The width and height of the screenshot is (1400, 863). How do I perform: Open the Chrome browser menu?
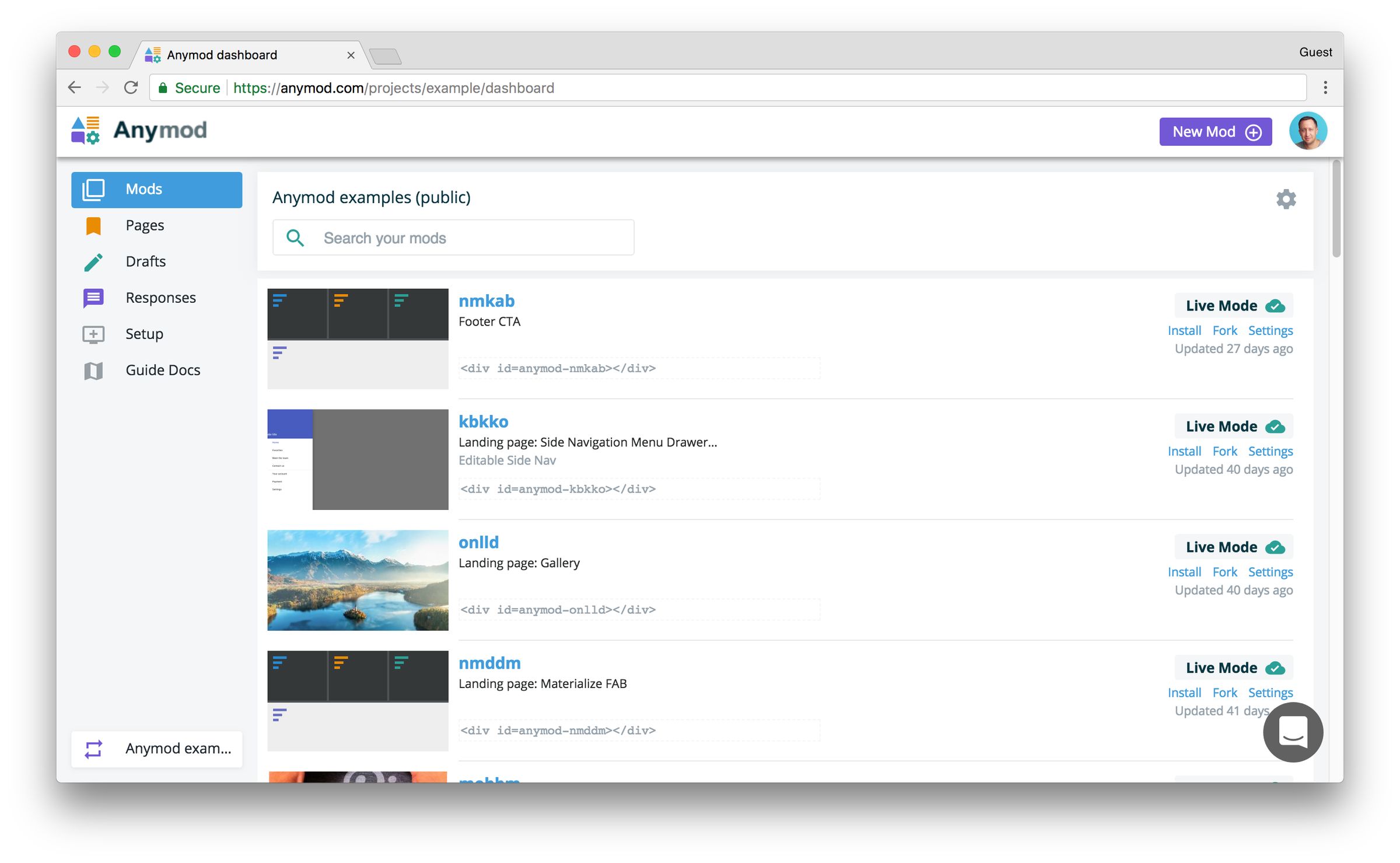(x=1325, y=88)
